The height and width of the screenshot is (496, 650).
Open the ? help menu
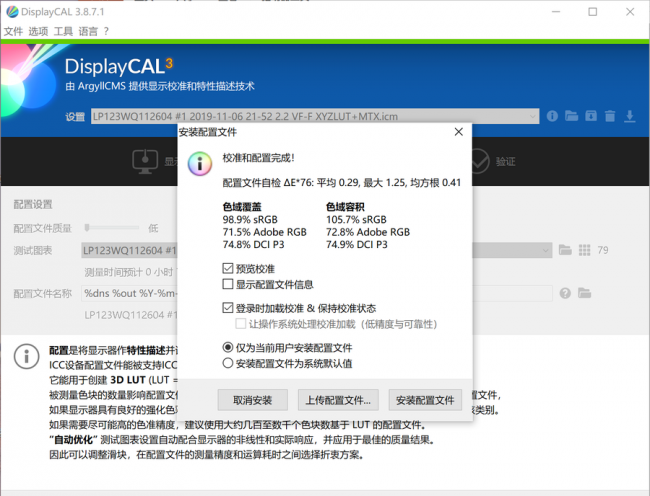click(x=106, y=31)
